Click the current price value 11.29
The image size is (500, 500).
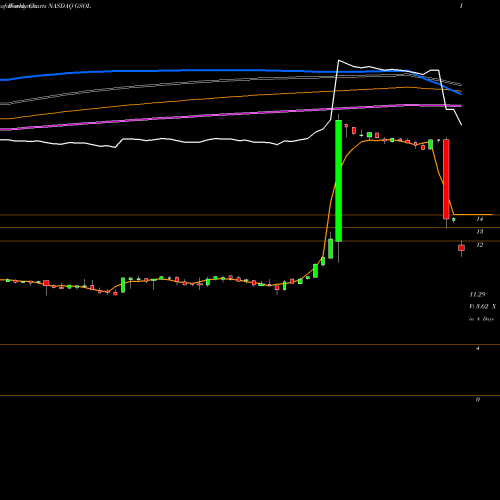(x=477, y=295)
